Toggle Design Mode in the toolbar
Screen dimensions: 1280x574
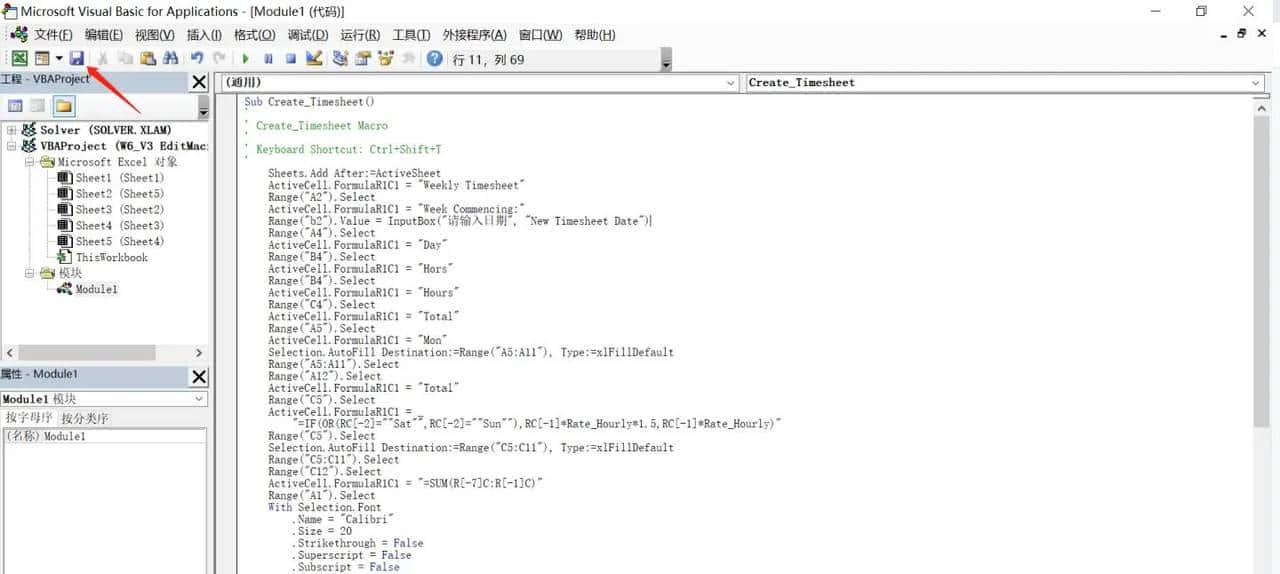point(314,59)
